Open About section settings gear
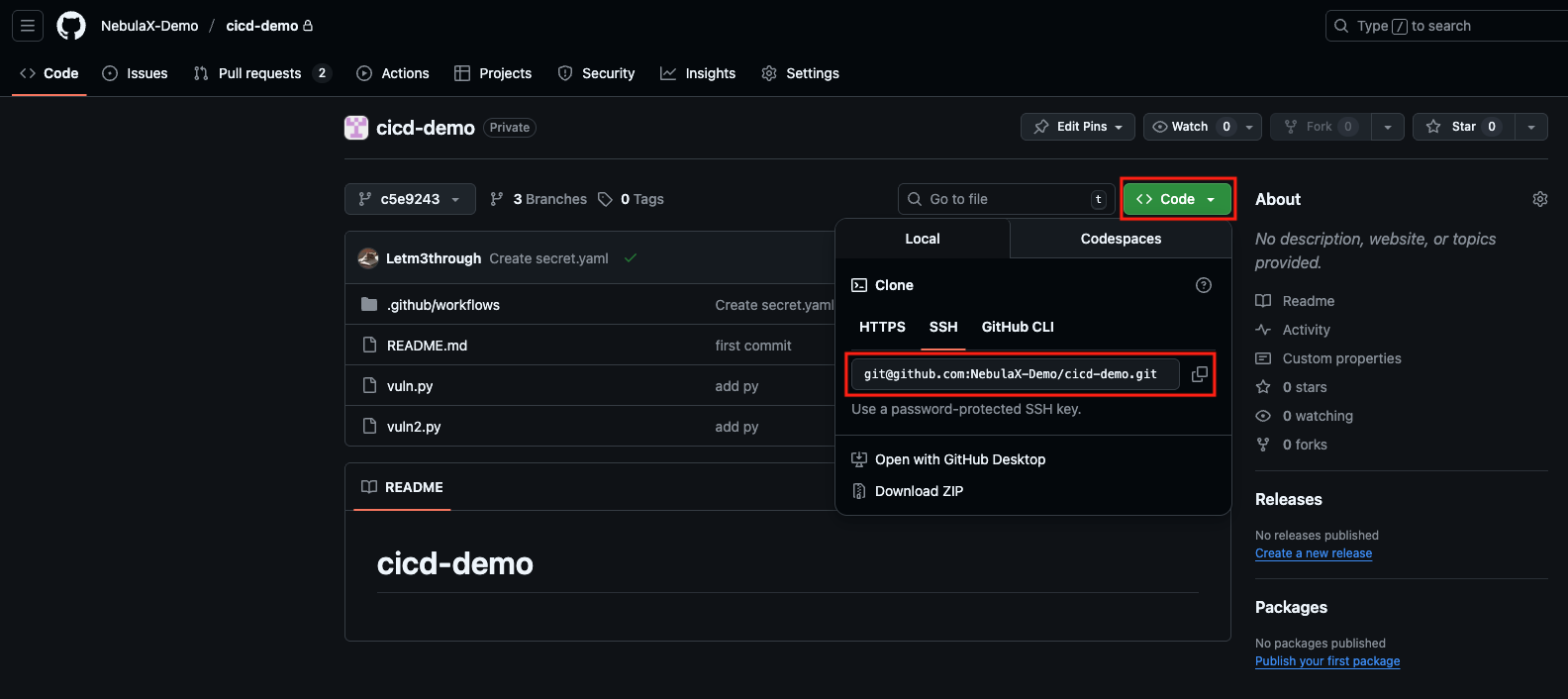 1540,199
